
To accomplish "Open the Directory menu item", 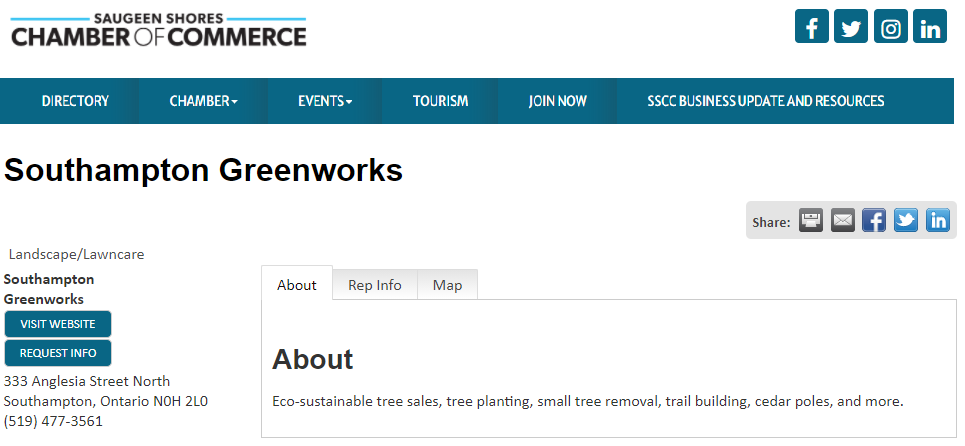I will (75, 101).
